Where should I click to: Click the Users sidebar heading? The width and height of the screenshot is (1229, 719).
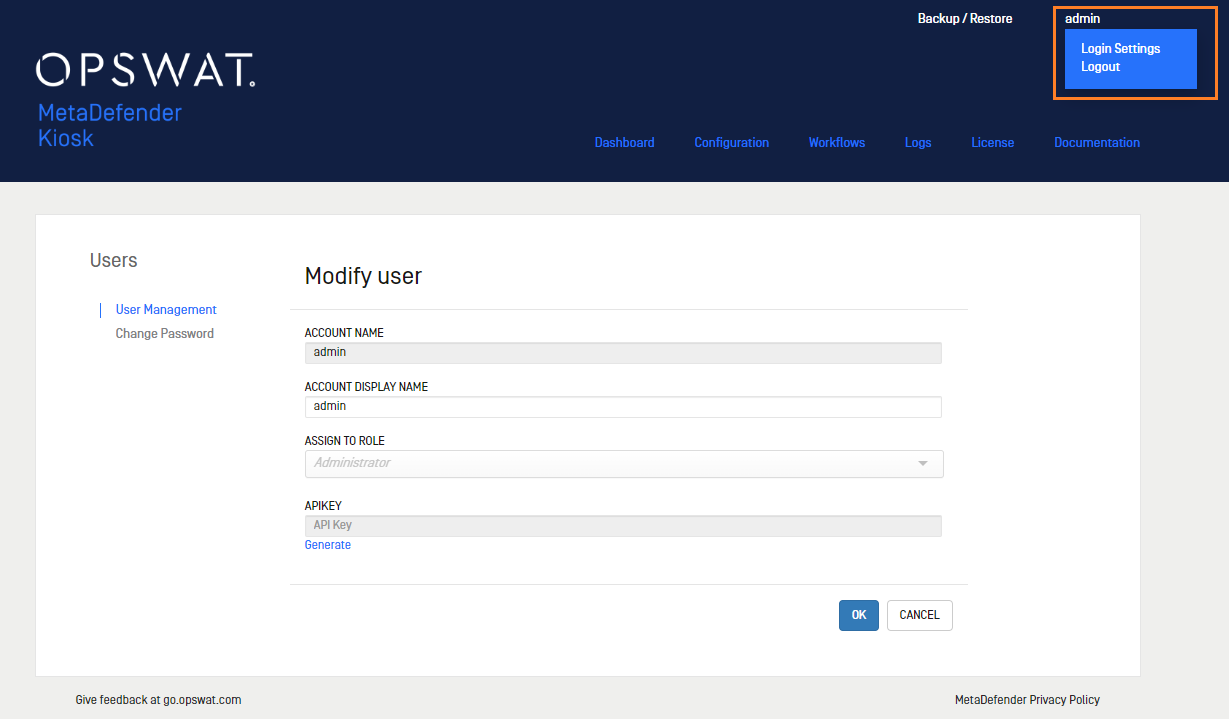click(x=114, y=260)
